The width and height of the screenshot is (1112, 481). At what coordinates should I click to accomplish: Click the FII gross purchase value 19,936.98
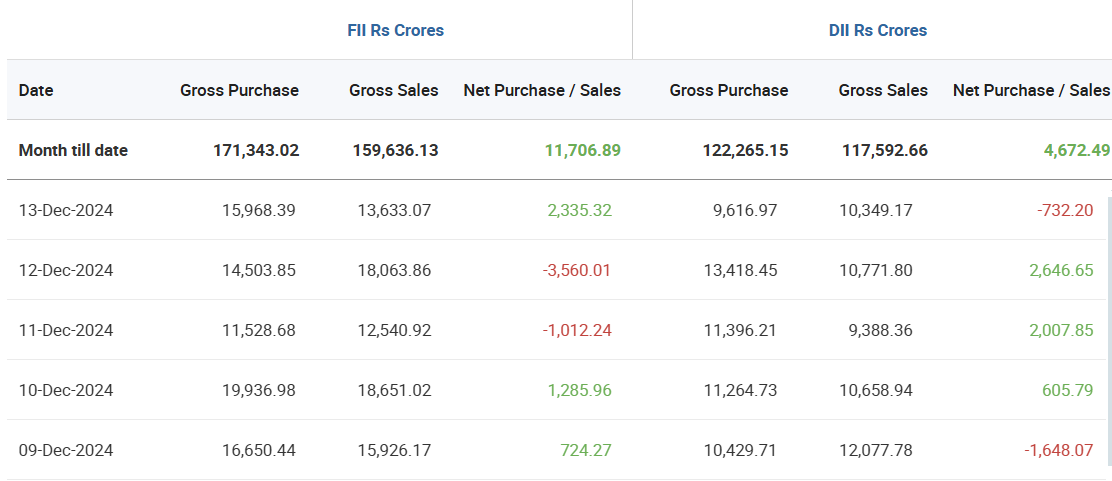pyautogui.click(x=258, y=390)
